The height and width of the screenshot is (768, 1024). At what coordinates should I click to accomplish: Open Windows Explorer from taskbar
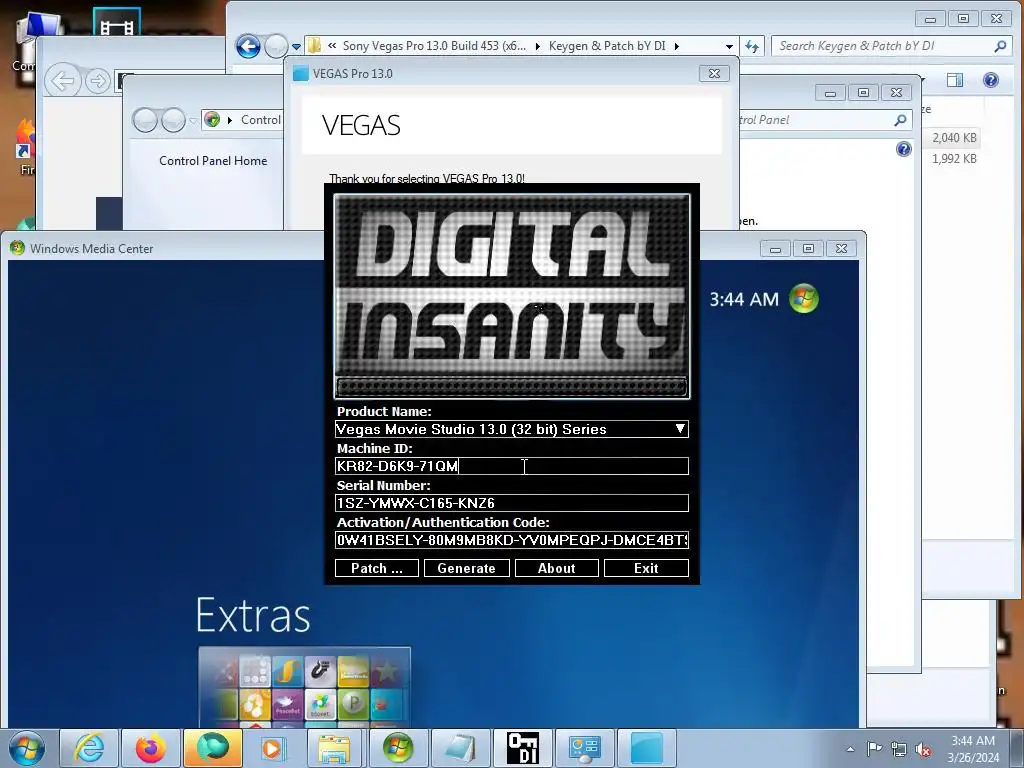(x=334, y=748)
